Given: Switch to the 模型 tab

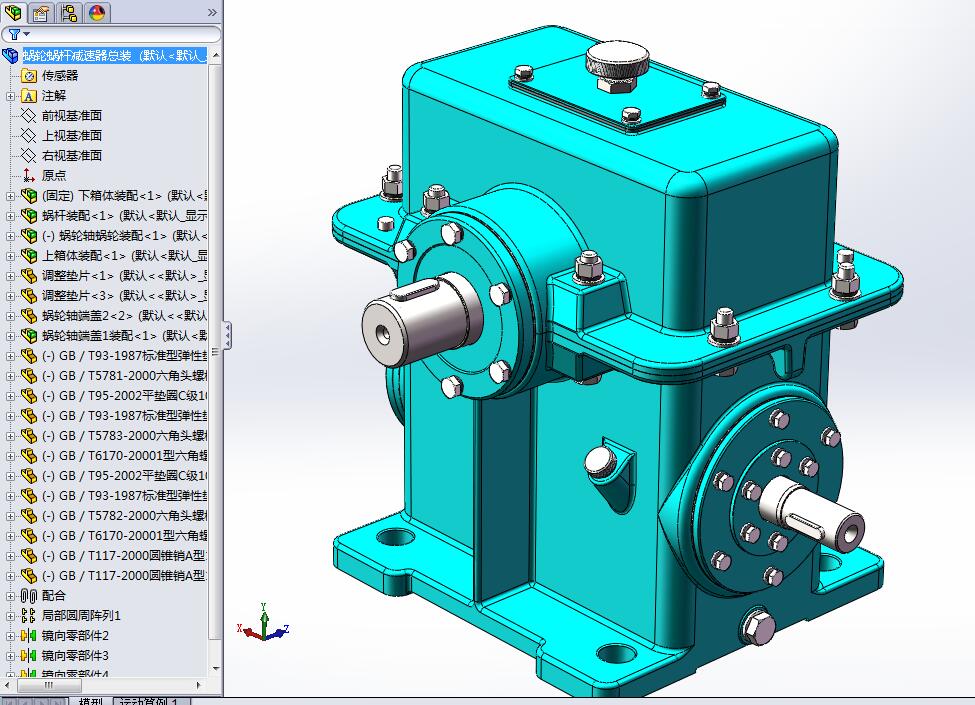Looking at the screenshot, I should 91,701.
